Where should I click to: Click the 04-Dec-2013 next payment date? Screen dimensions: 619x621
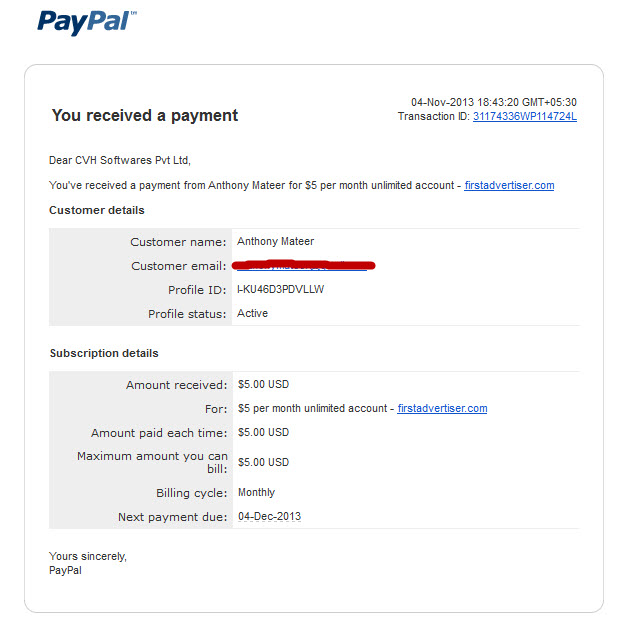(x=269, y=516)
